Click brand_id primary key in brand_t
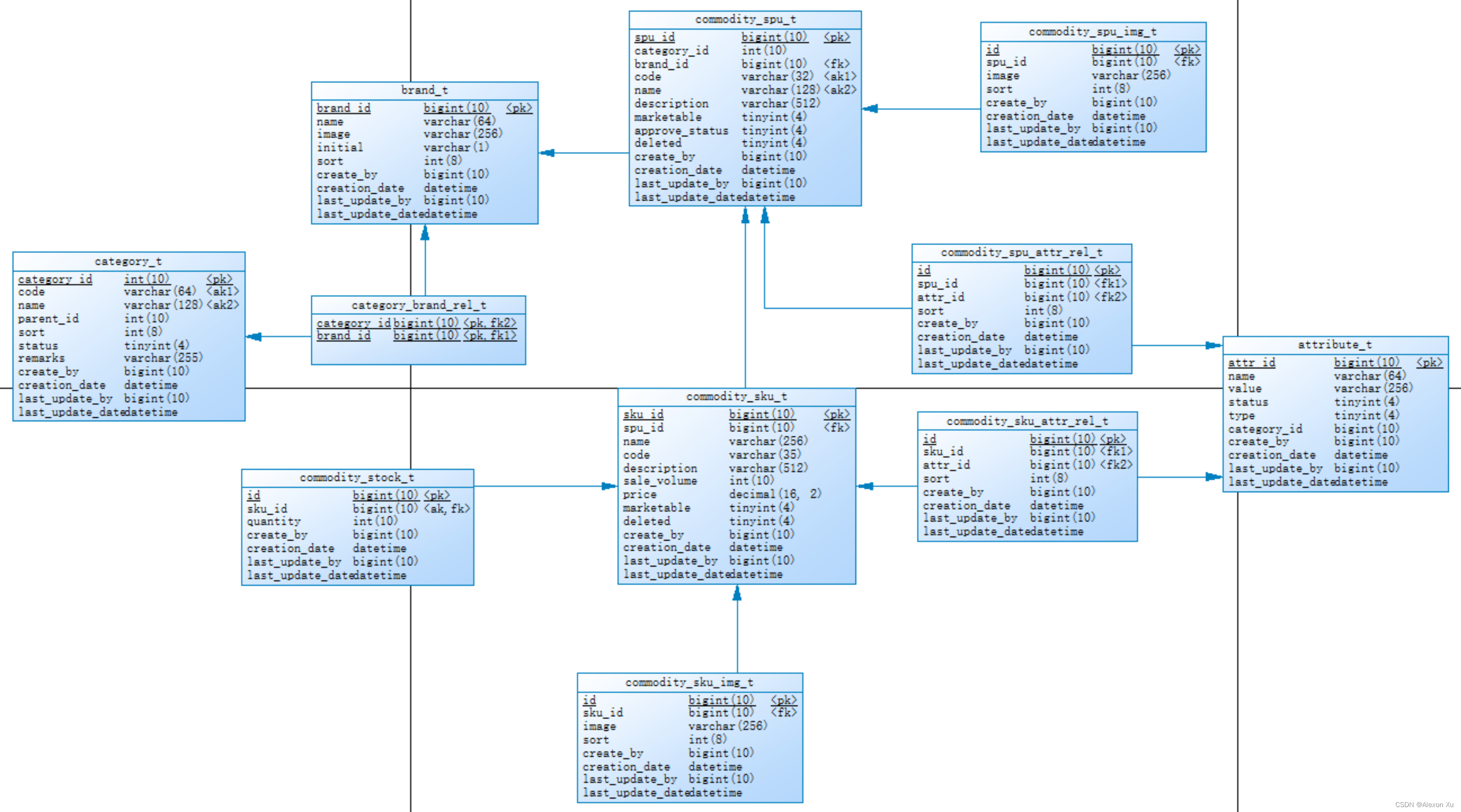The image size is (1461, 812). point(343,108)
